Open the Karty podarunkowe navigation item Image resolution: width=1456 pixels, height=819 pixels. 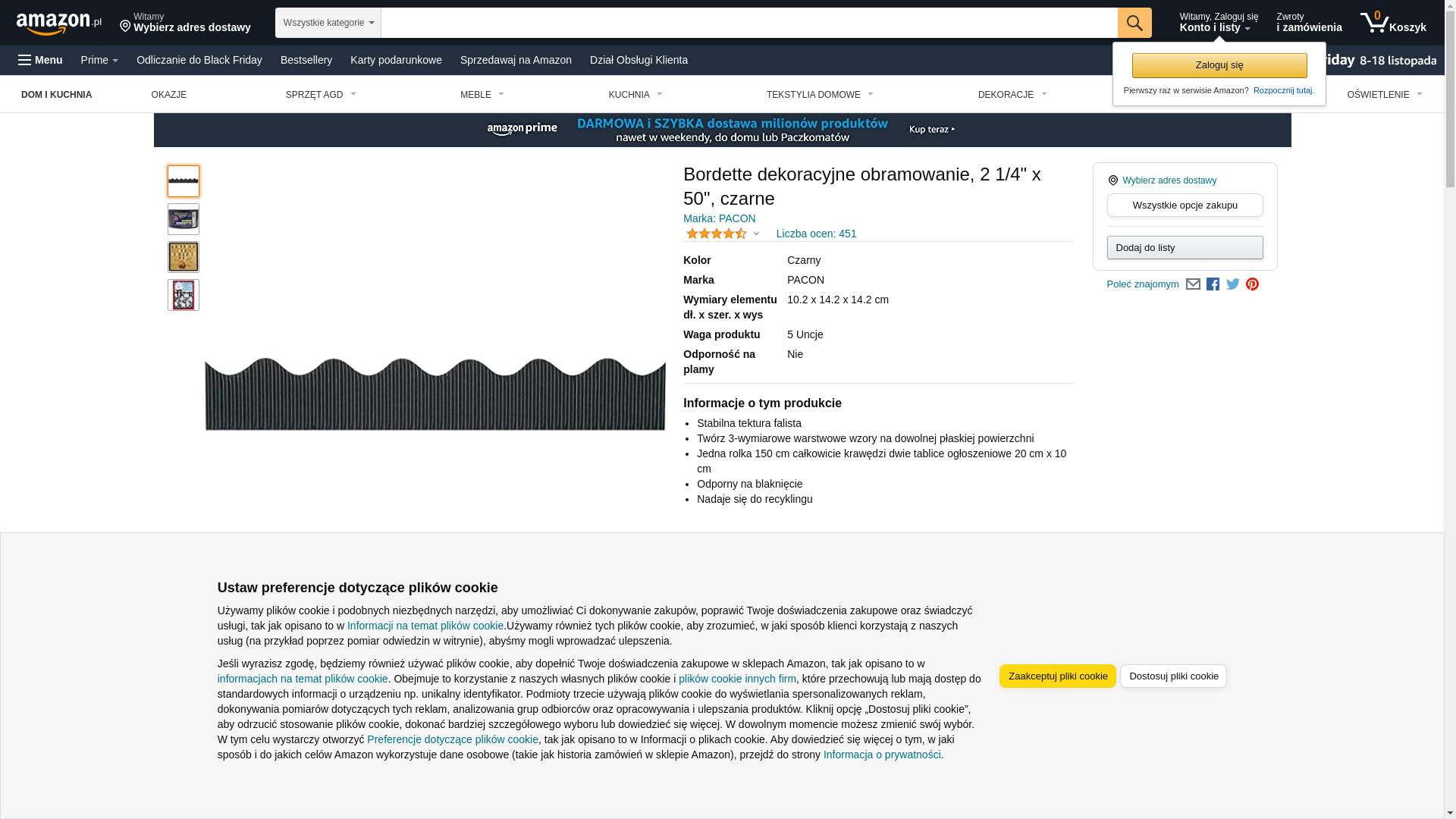[x=395, y=60]
